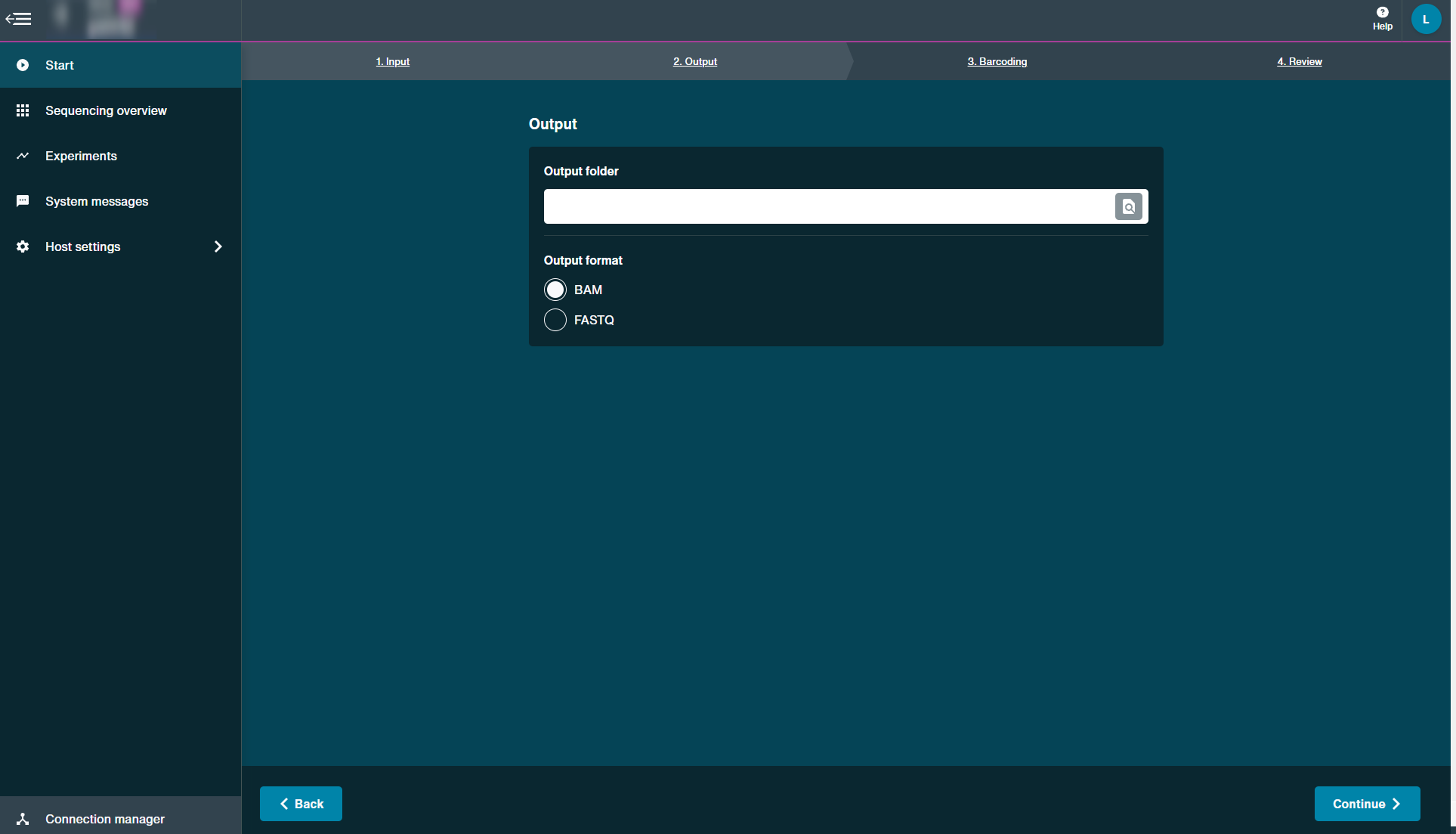Screen dimensions: 1456x834
Task: Click the Experiments icon
Action: pyautogui.click(x=22, y=155)
